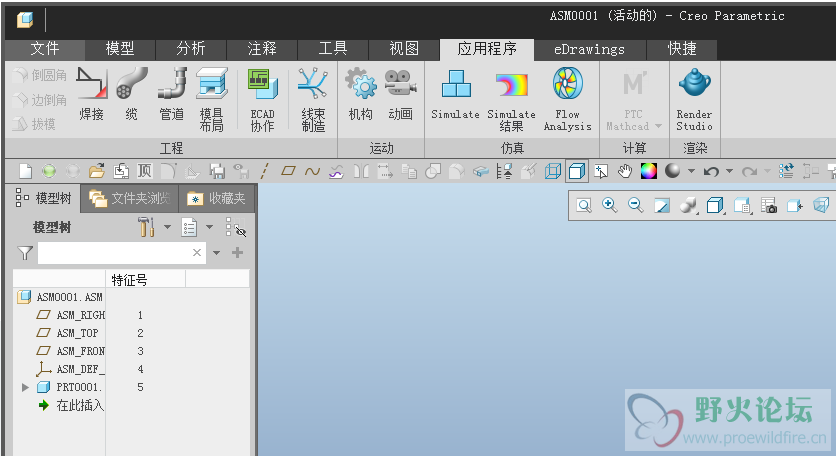Open the color wheel appearance picker
This screenshot has height=456, width=836.
click(x=648, y=171)
